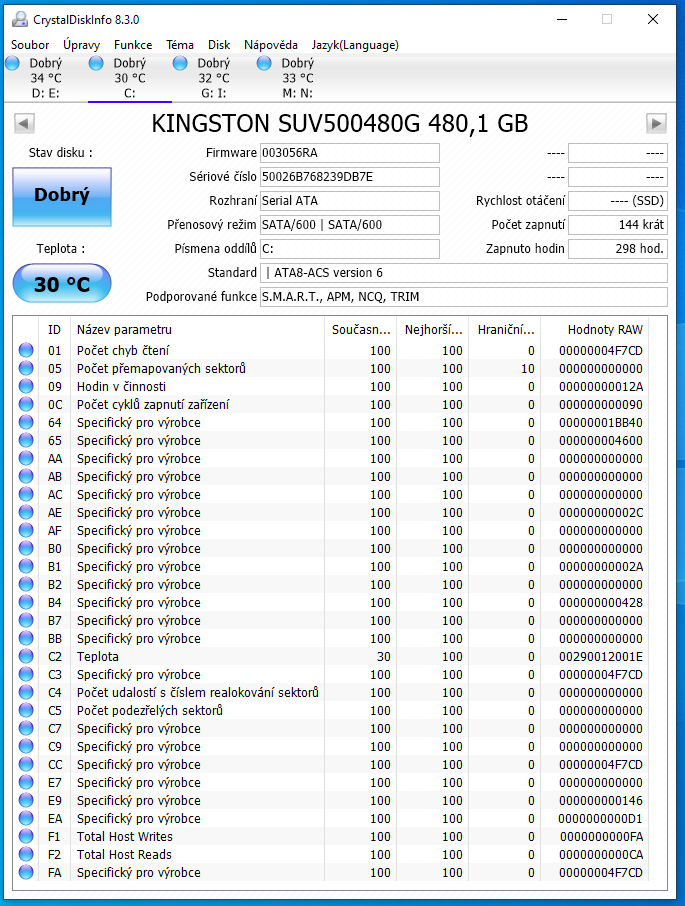Click status orb for ID 05 row
This screenshot has width=685, height=906.
coord(26,368)
